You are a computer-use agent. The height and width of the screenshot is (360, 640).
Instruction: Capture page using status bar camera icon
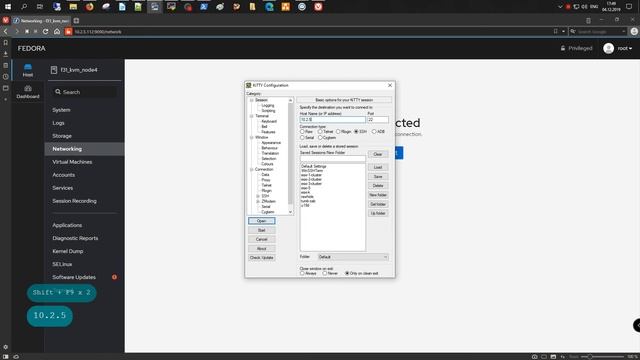pos(534,356)
